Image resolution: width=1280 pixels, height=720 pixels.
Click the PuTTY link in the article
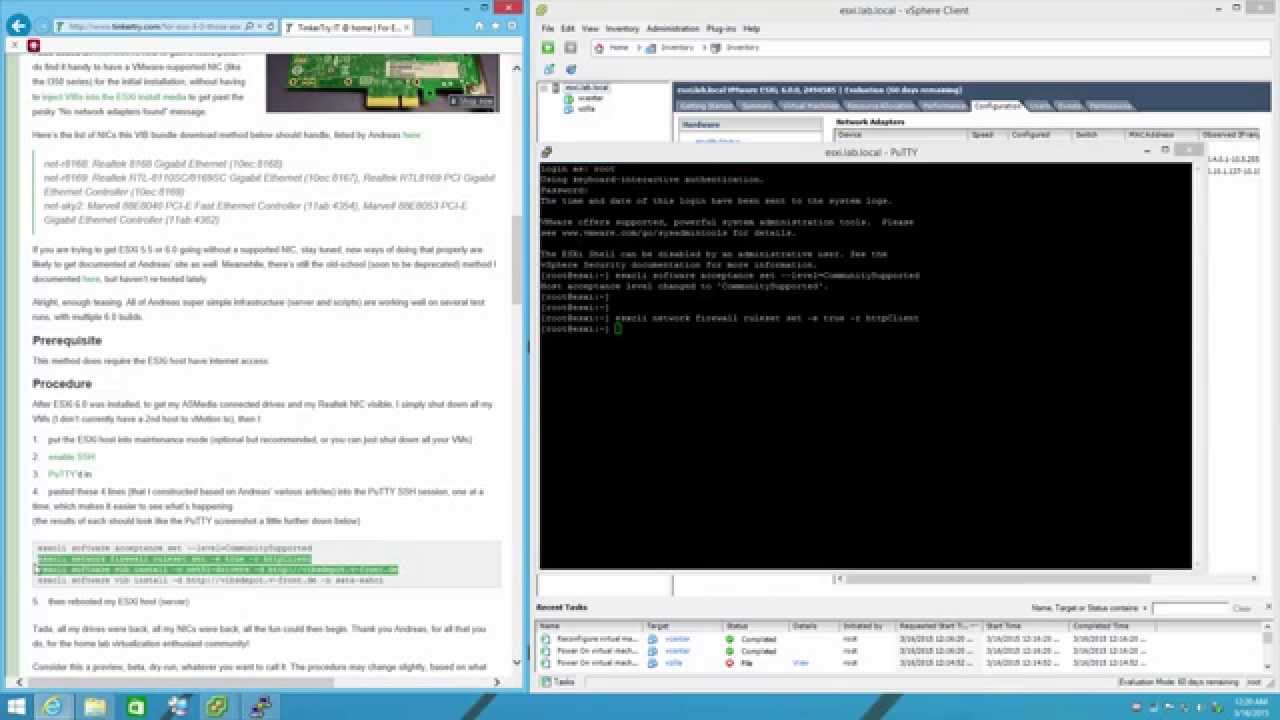(62, 474)
